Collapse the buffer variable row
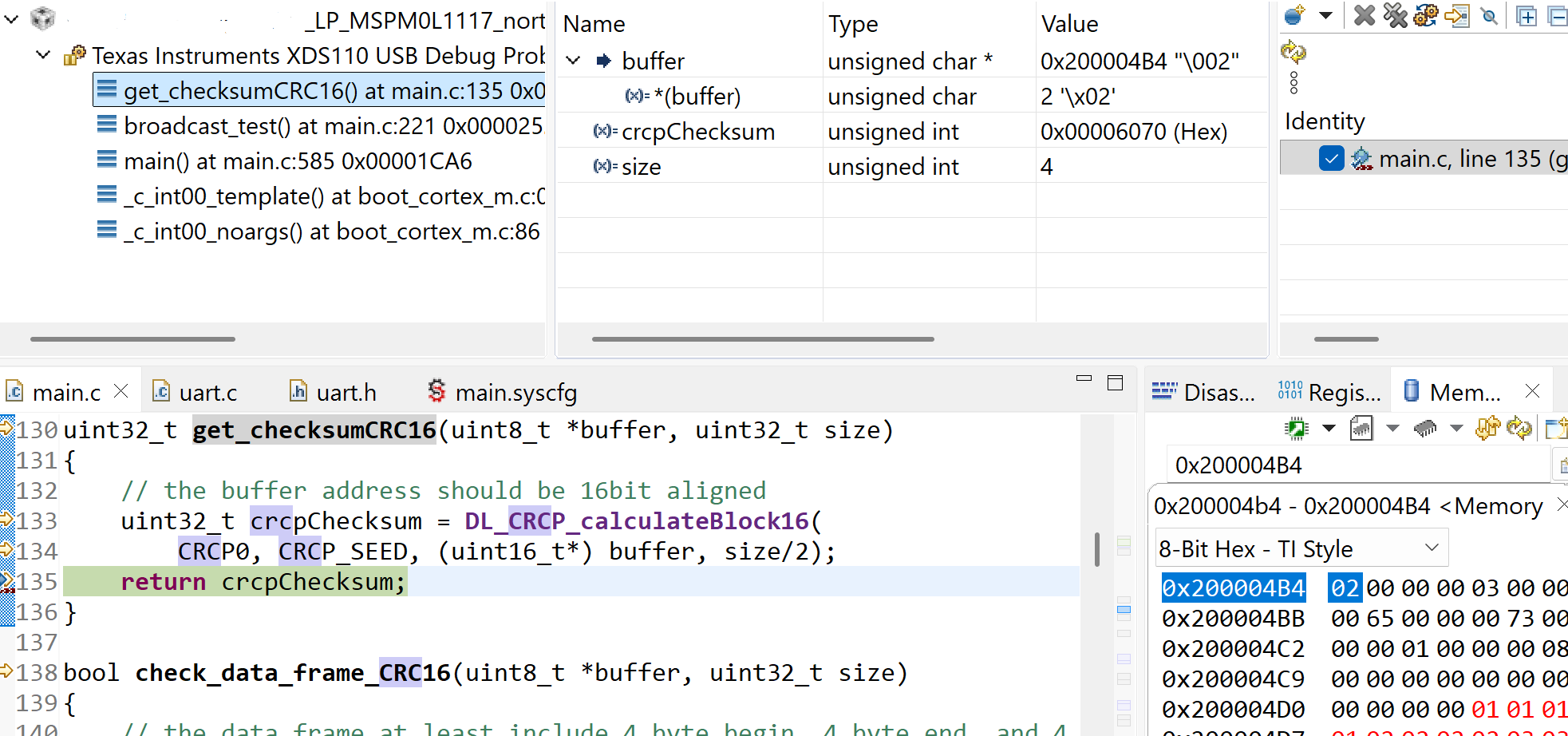The width and height of the screenshot is (1568, 736). 573,60
